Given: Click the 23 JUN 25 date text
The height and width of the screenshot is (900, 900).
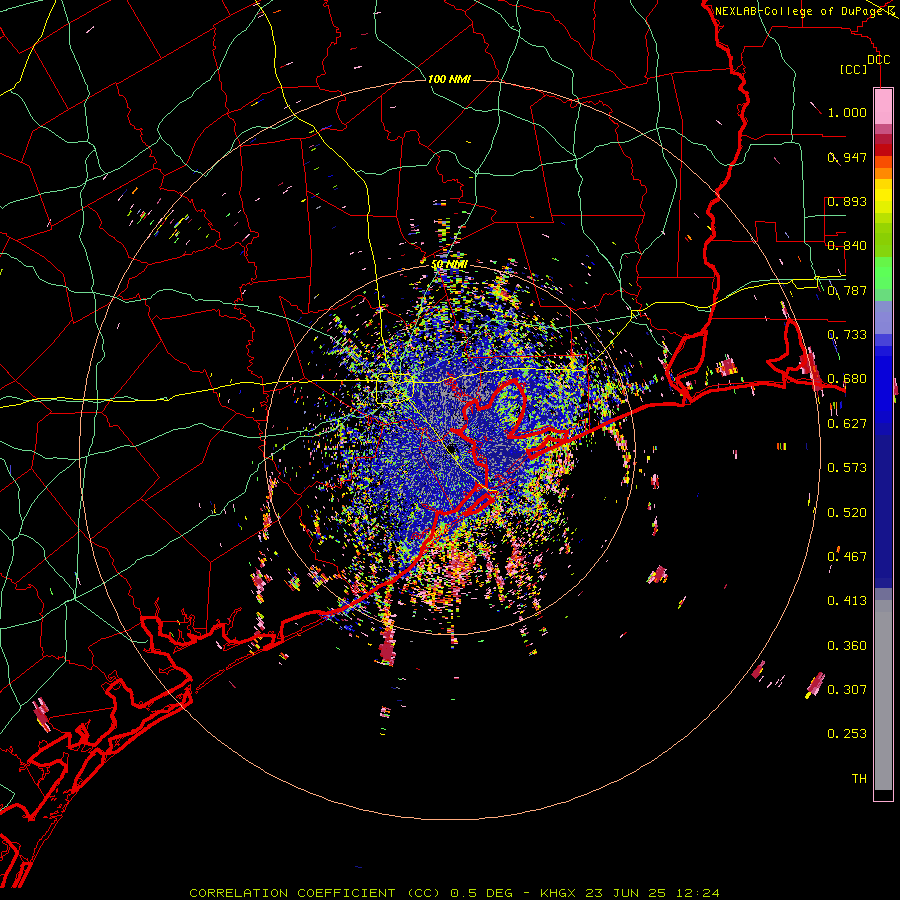Looking at the screenshot, I should (626, 893).
